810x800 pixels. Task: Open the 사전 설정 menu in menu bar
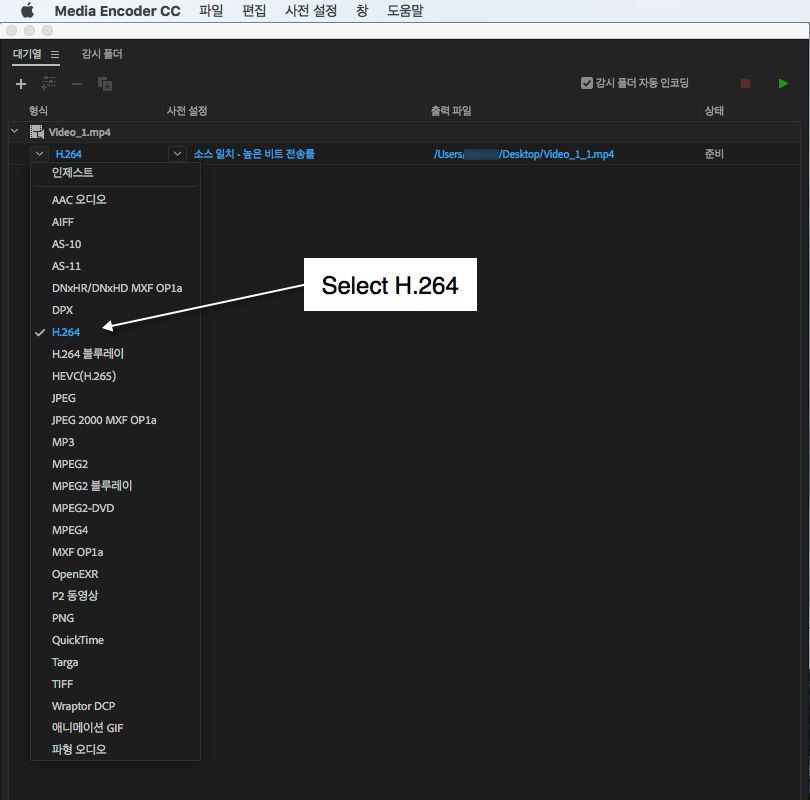click(311, 11)
